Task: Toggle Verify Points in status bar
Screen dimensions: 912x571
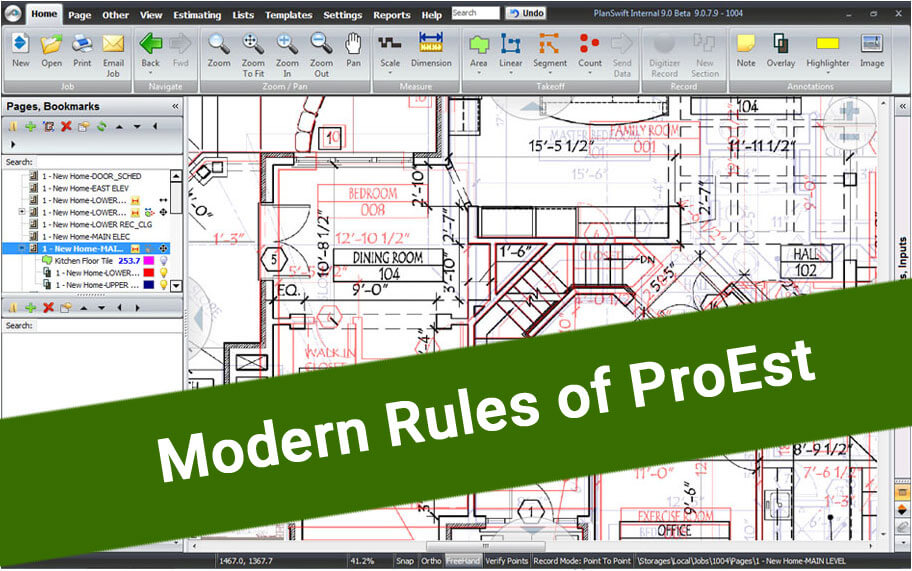Action: (x=506, y=561)
